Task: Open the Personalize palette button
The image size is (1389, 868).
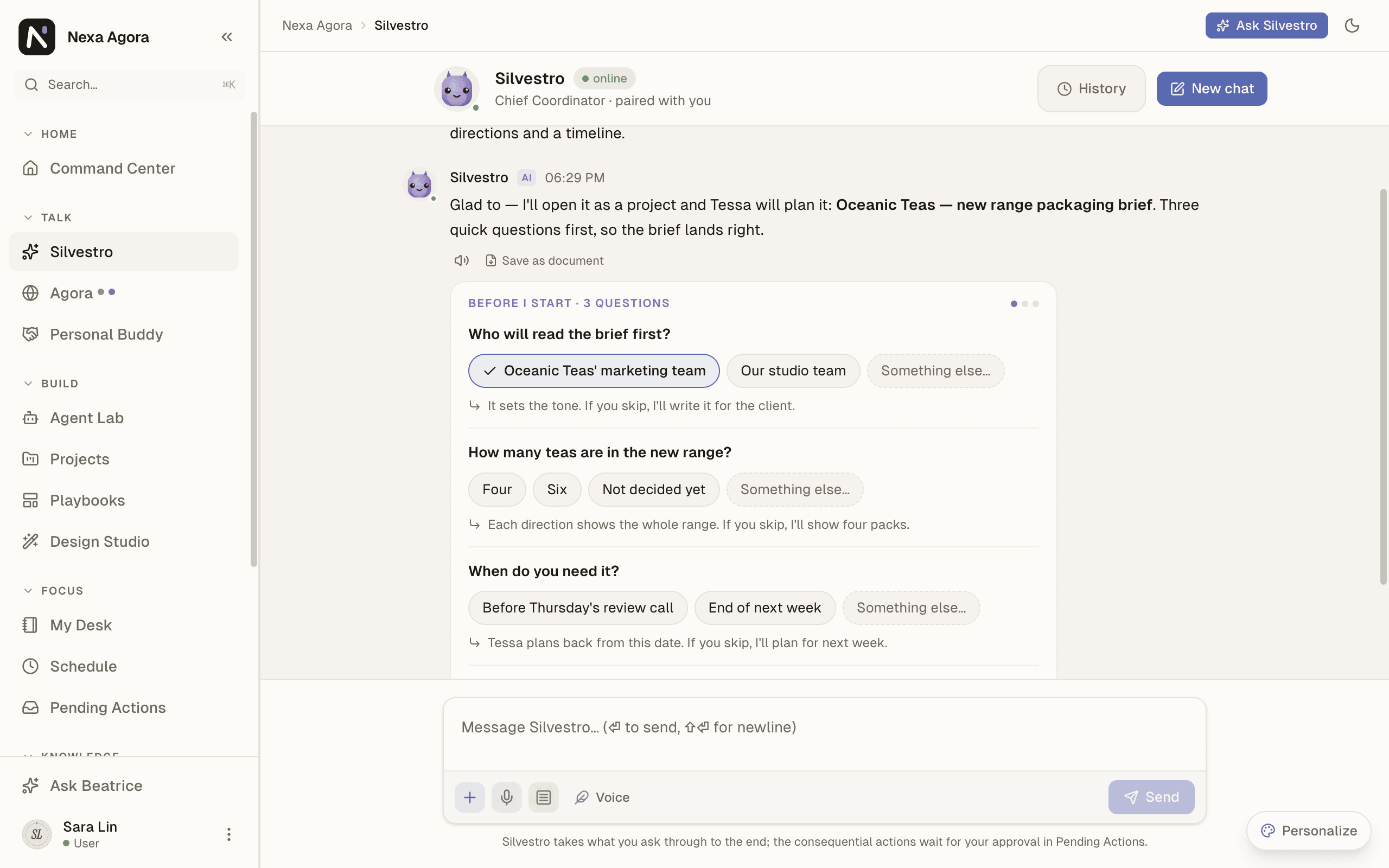Action: click(x=1309, y=831)
